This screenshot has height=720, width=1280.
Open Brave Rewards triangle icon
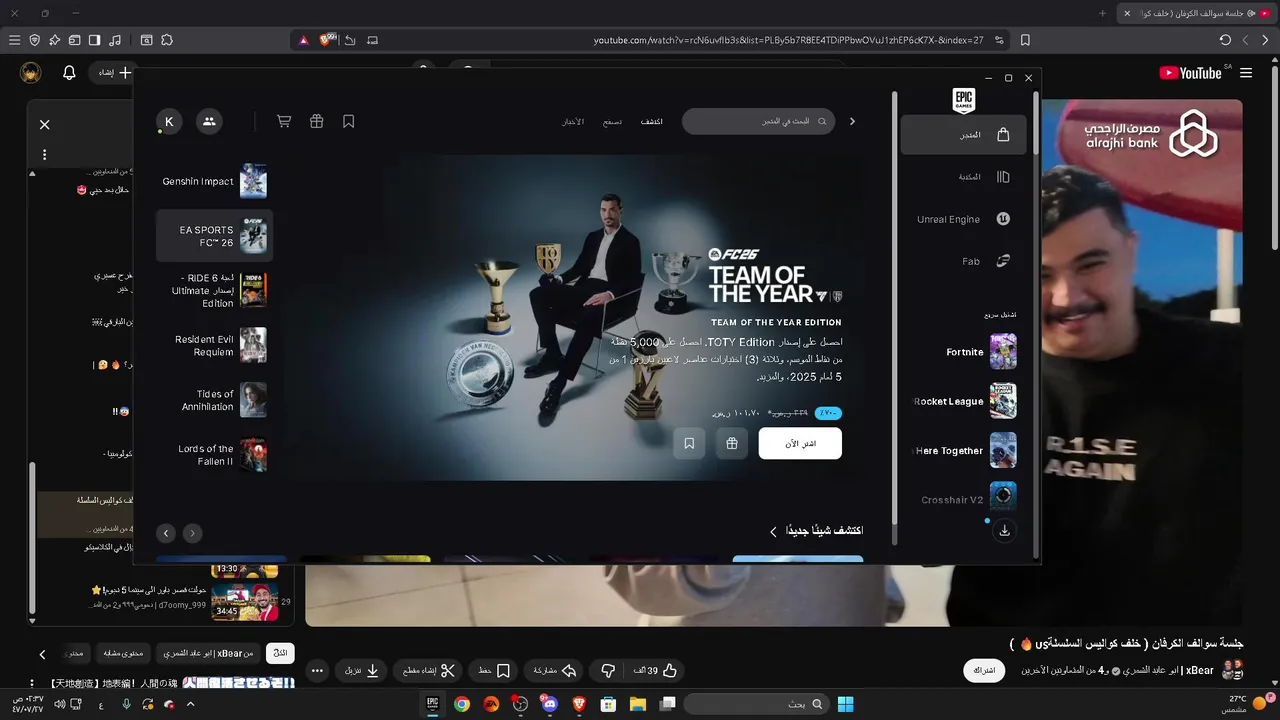pos(303,40)
